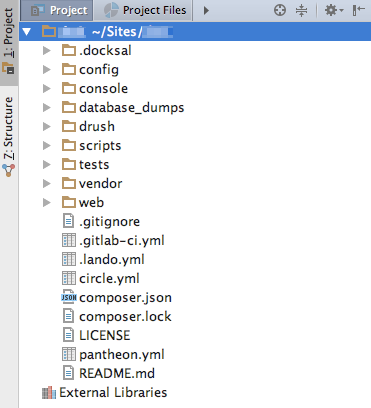This screenshot has height=408, width=371.
Task: Click the circle.yml YAML file icon
Action: [x=69, y=278]
